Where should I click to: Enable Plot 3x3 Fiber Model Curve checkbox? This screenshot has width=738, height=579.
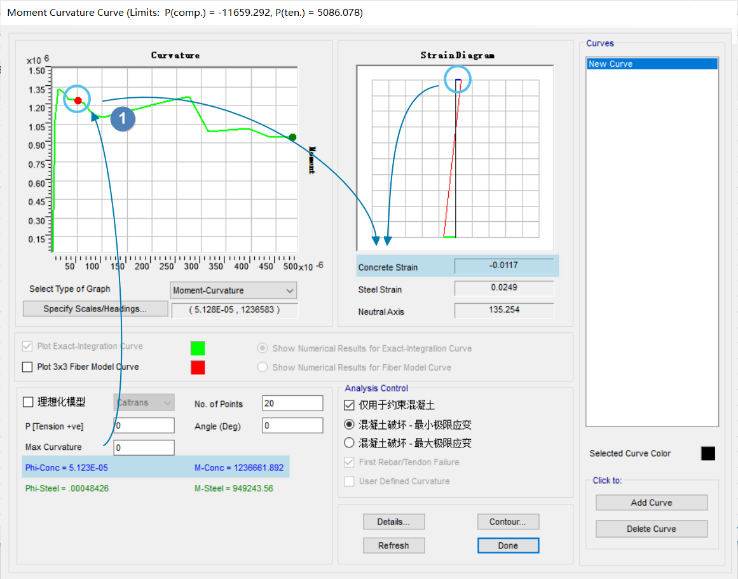(28, 367)
